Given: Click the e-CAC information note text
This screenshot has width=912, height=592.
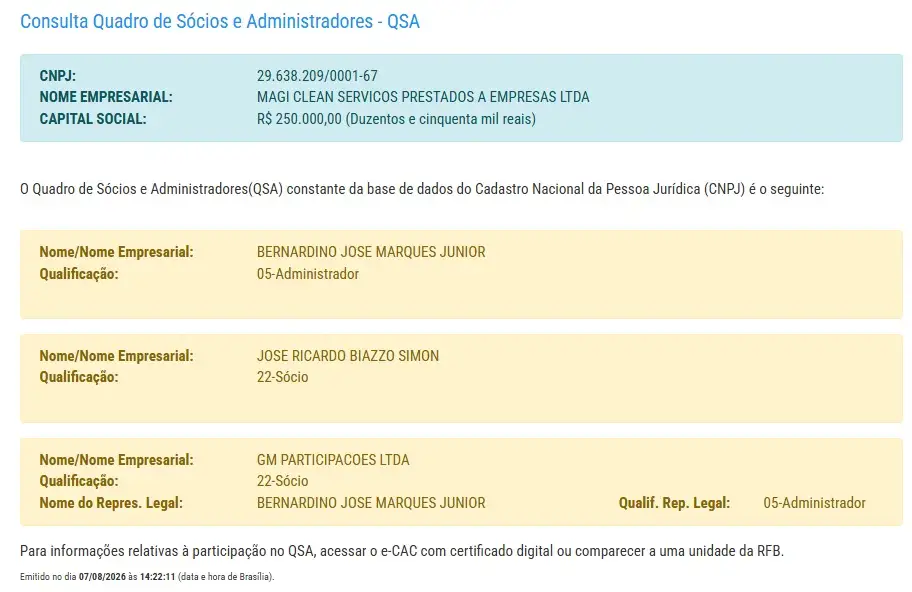Looking at the screenshot, I should click(402, 551).
